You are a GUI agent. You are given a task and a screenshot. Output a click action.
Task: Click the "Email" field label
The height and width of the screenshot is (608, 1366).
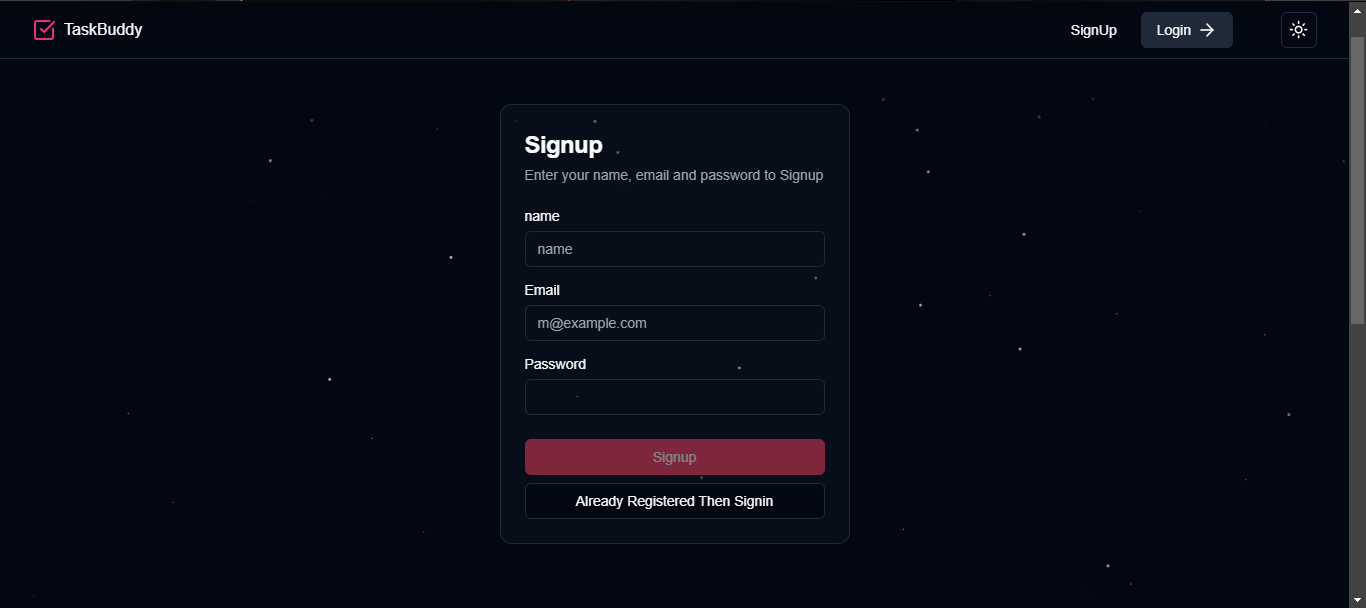tap(542, 290)
